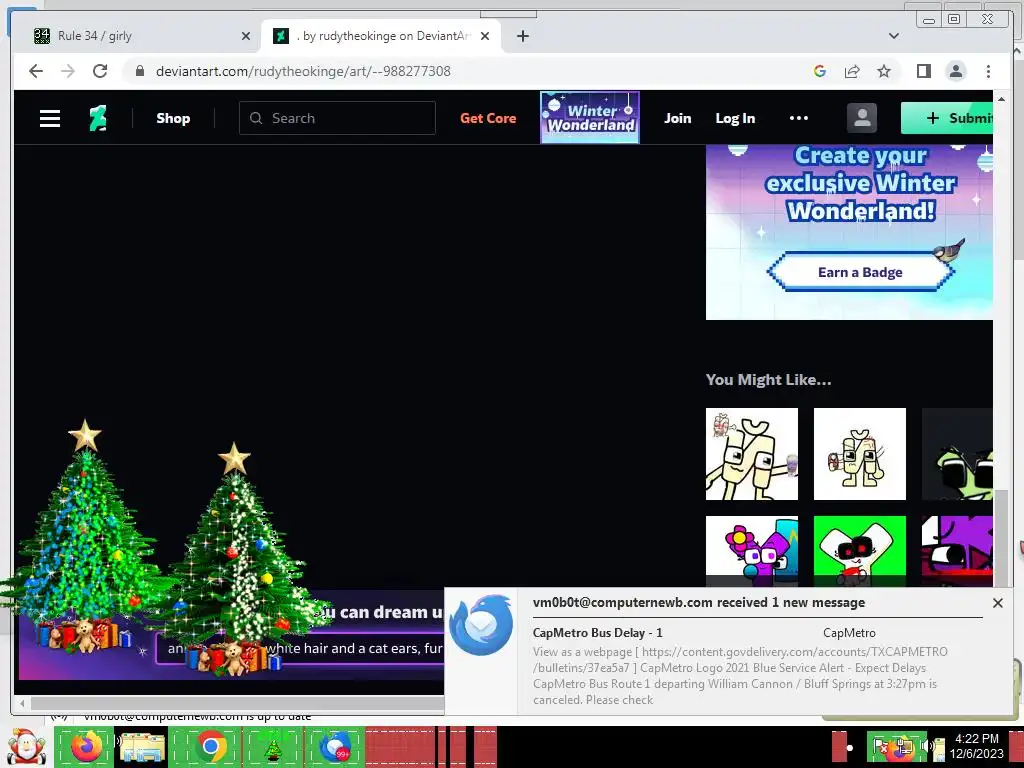Open the share page icon in address bar
This screenshot has width=1024, height=768.
click(x=852, y=71)
